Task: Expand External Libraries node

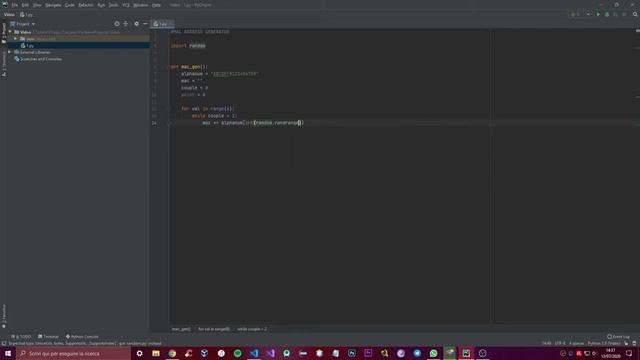Action: [10, 52]
